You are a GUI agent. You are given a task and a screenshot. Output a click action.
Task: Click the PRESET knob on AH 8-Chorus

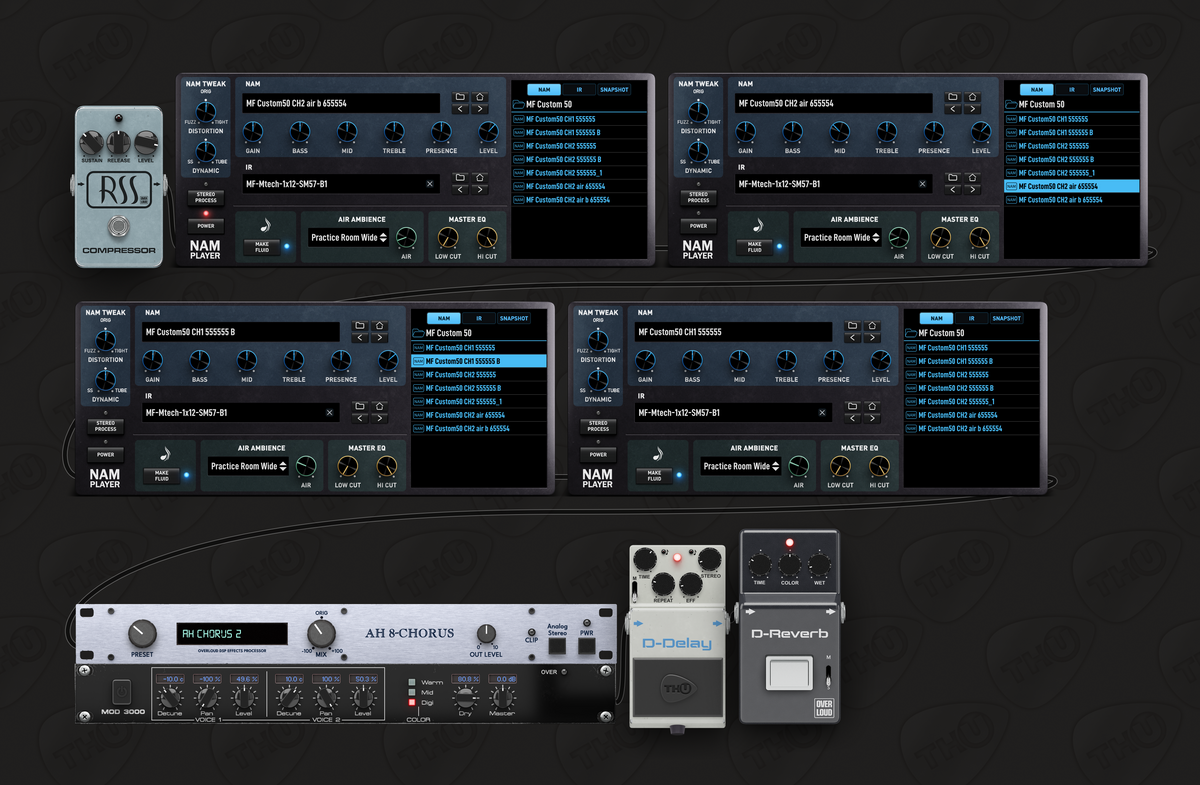[x=143, y=633]
